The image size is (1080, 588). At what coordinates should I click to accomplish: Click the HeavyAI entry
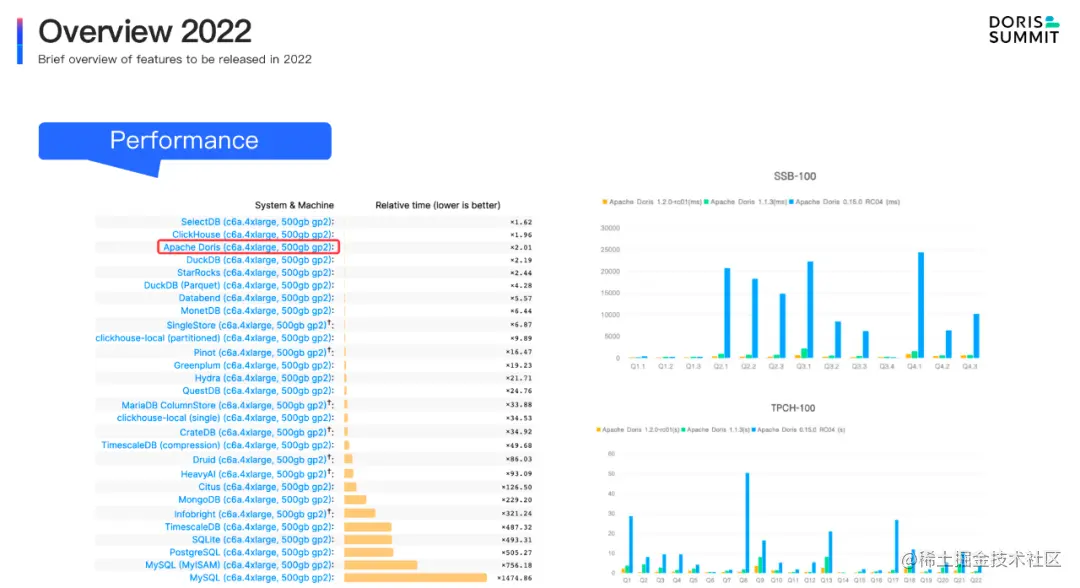(x=257, y=474)
